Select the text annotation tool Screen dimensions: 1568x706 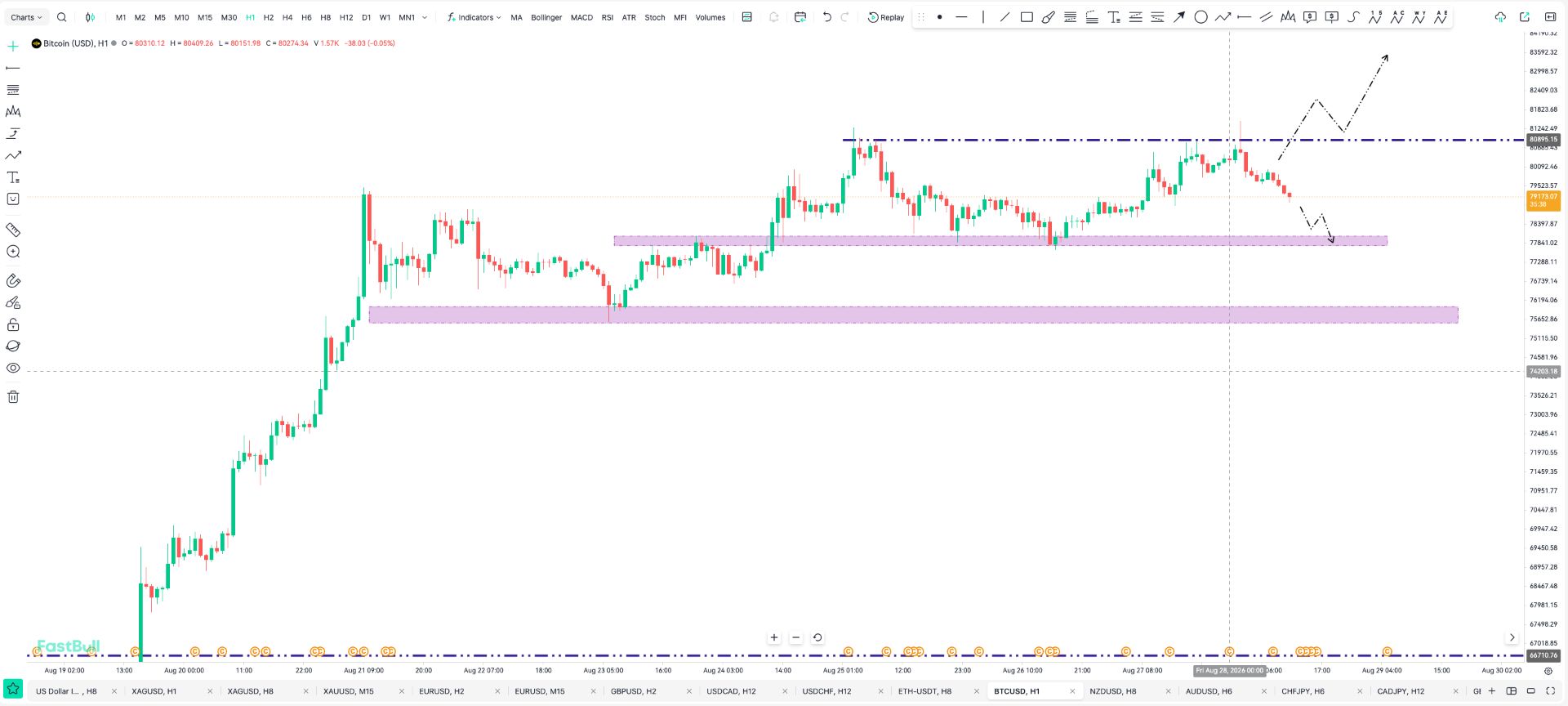(x=1114, y=17)
